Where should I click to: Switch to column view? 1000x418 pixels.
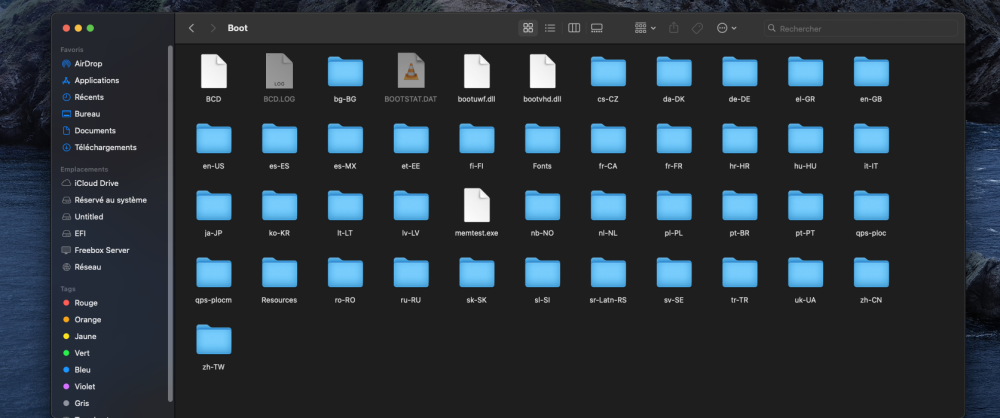click(x=574, y=28)
